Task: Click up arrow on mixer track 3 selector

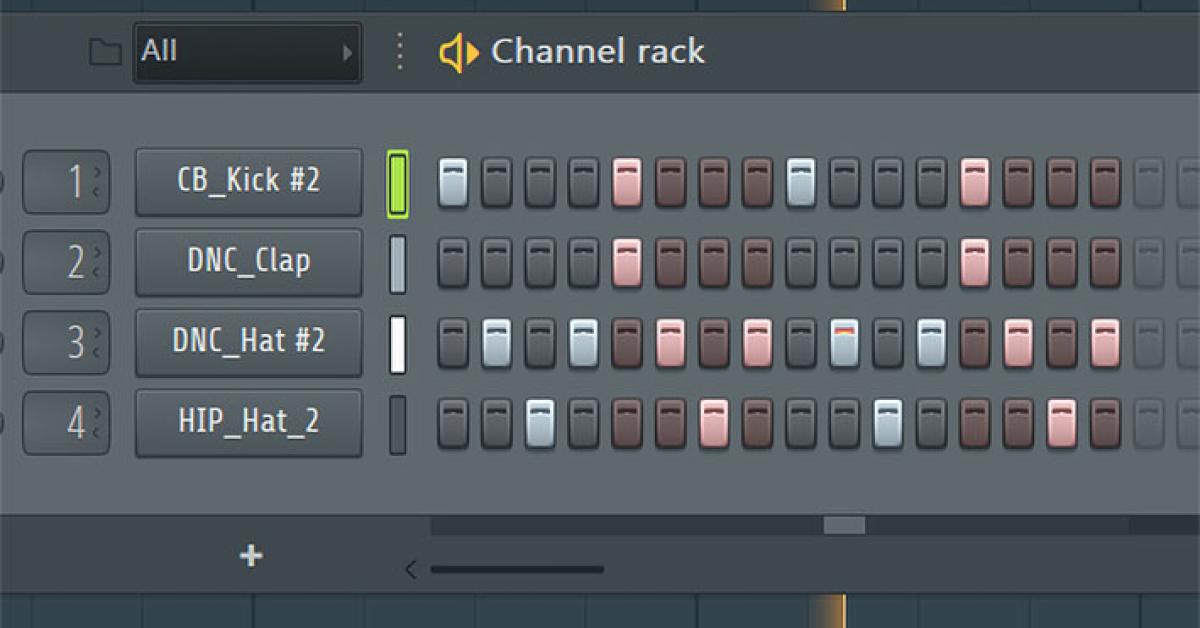Action: point(97,333)
